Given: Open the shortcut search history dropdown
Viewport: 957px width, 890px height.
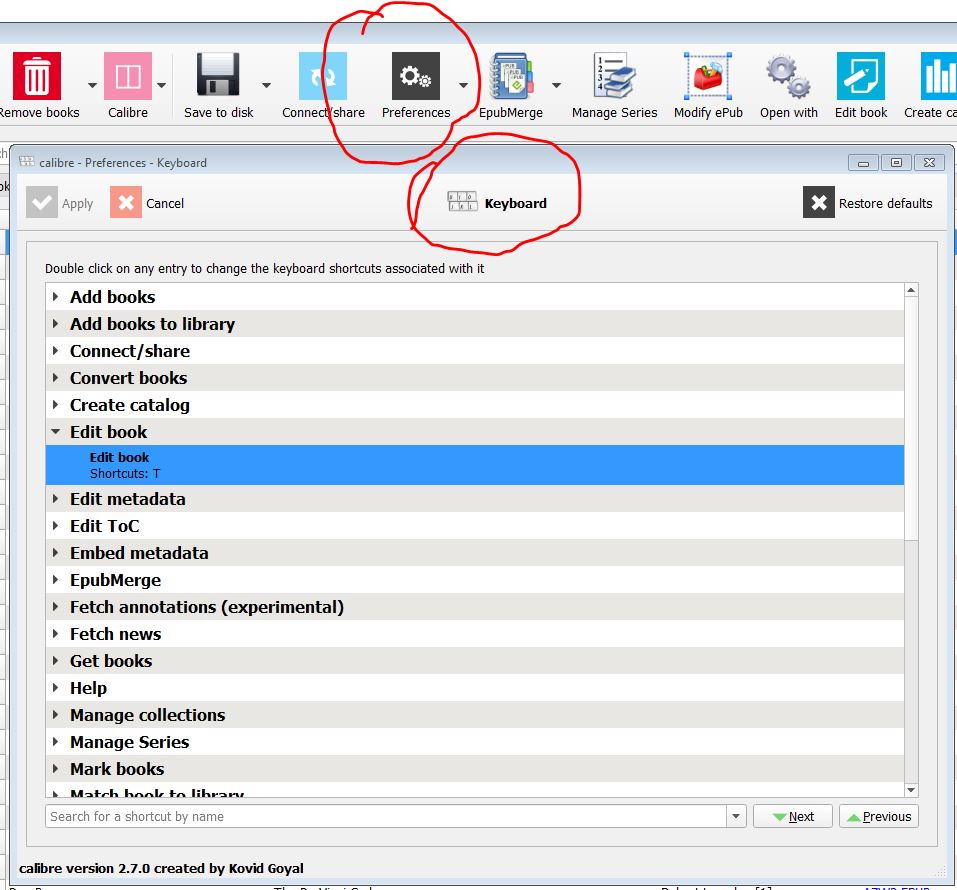Looking at the screenshot, I should point(736,816).
